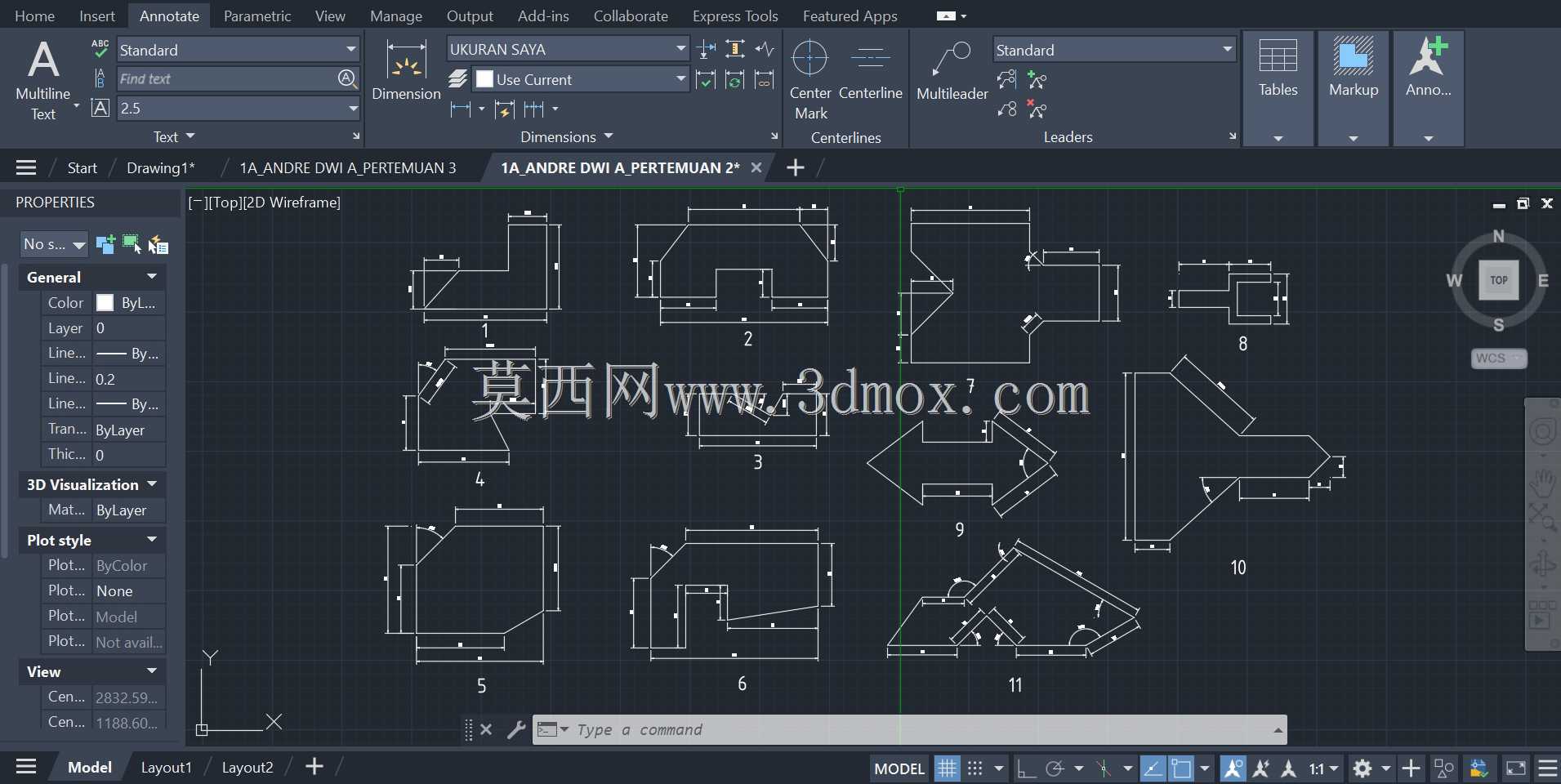This screenshot has height=784, width=1561.
Task: Click the dimension Update icon
Action: [x=735, y=80]
